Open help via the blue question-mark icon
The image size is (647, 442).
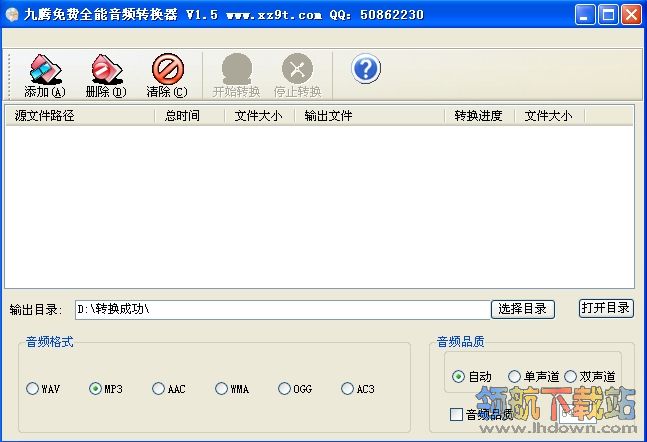366,69
